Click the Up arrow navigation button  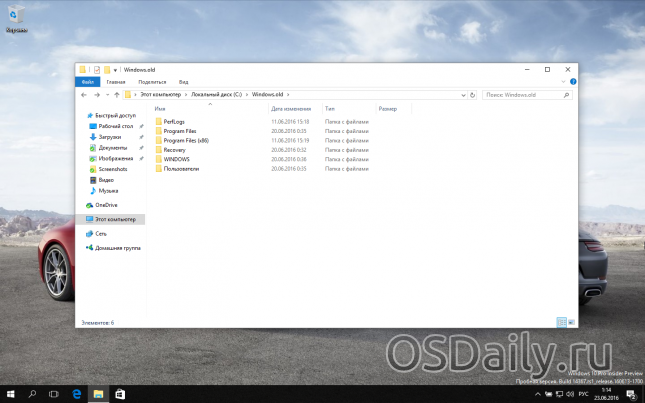115,94
